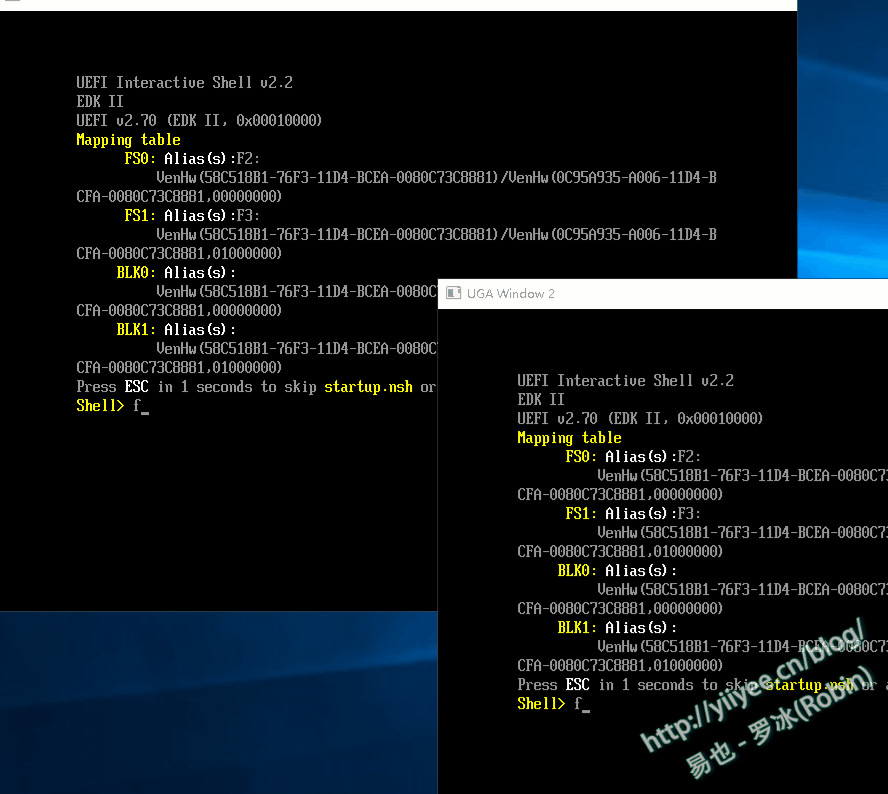The width and height of the screenshot is (888, 794).
Task: Click 'Mapping table' heading in UGA Window 2
Action: [x=569, y=438]
